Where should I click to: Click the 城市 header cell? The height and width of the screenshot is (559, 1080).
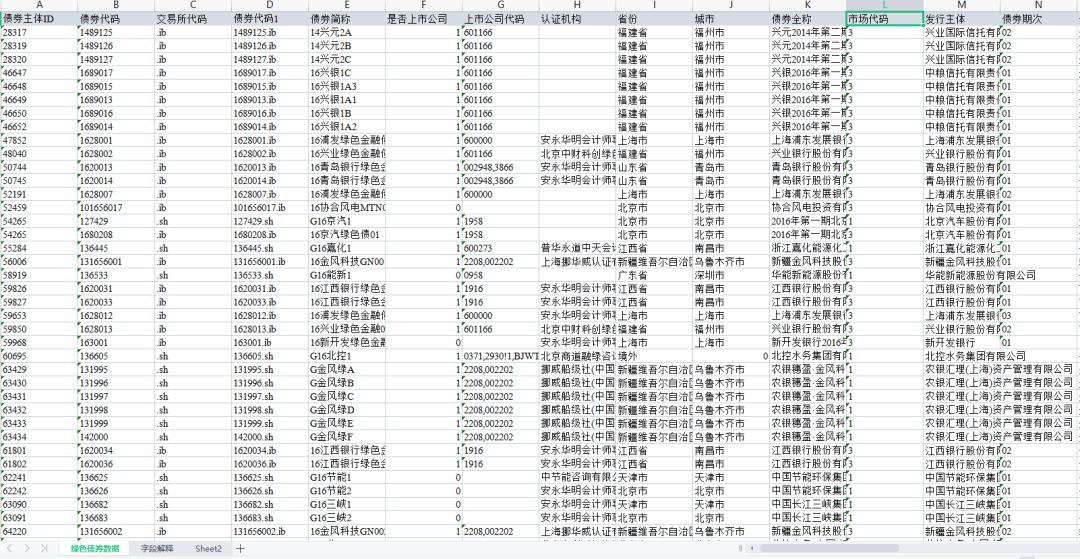[x=731, y=19]
